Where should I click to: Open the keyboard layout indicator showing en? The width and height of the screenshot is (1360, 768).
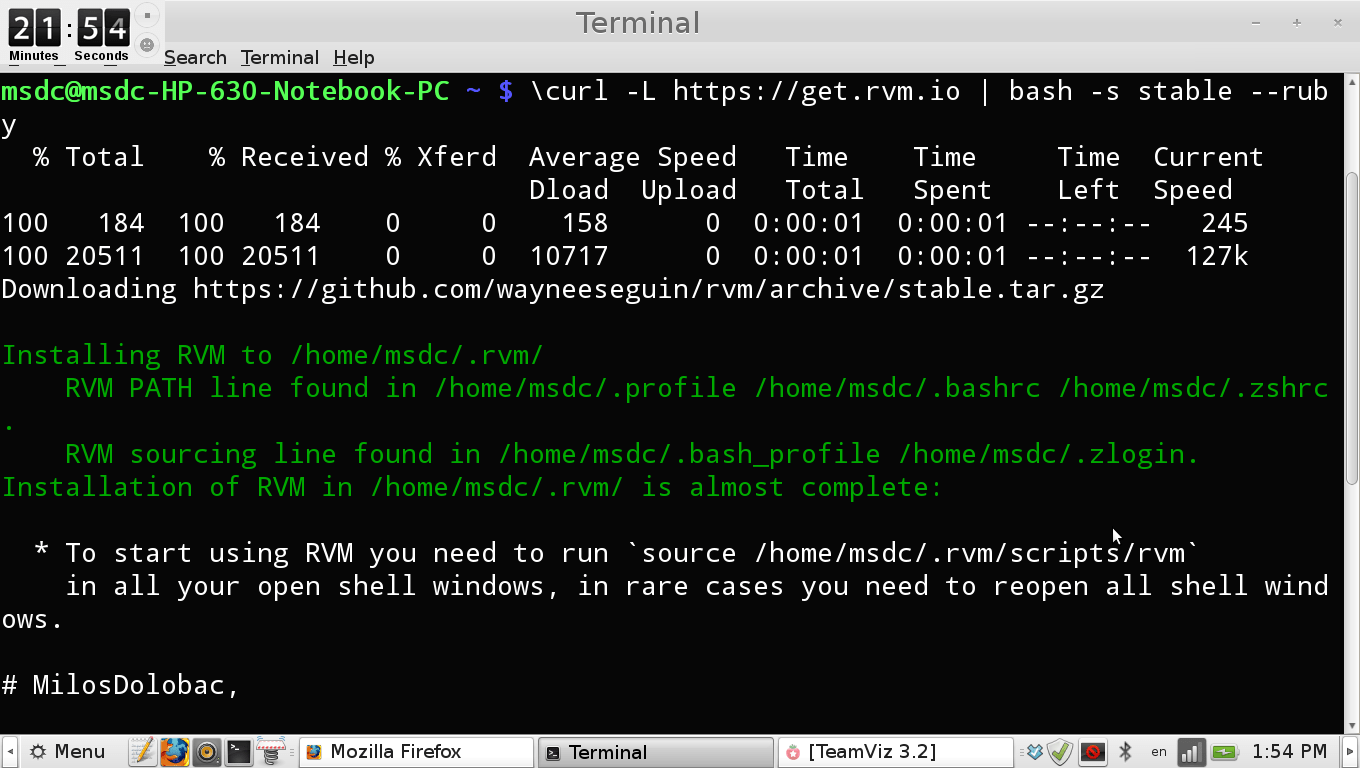tap(1158, 752)
